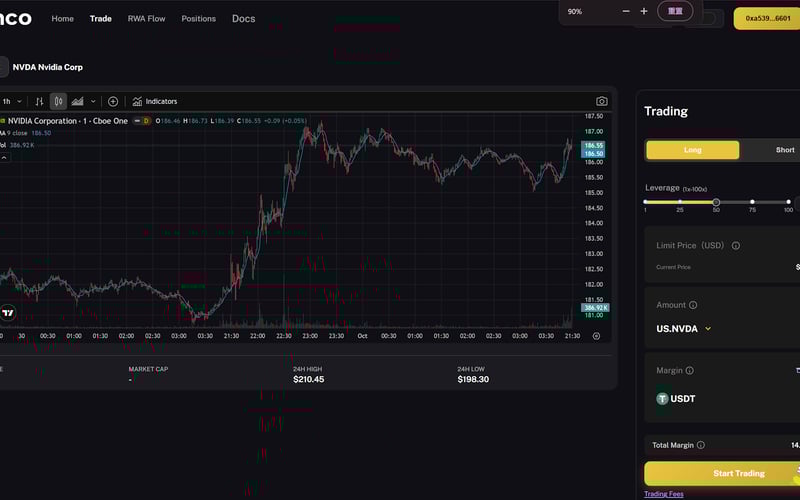This screenshot has height=500, width=800.
Task: Select the Short position option
Action: tap(785, 150)
